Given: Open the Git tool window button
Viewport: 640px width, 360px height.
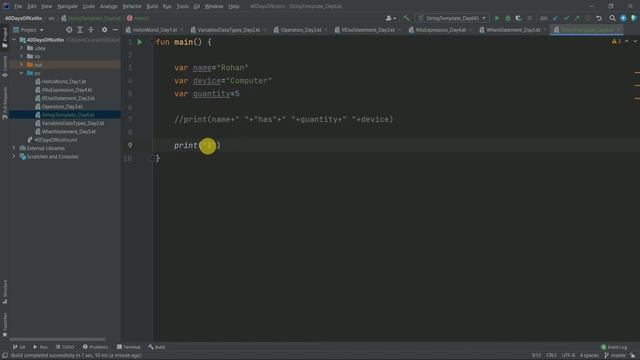Looking at the screenshot, I should tap(19, 347).
